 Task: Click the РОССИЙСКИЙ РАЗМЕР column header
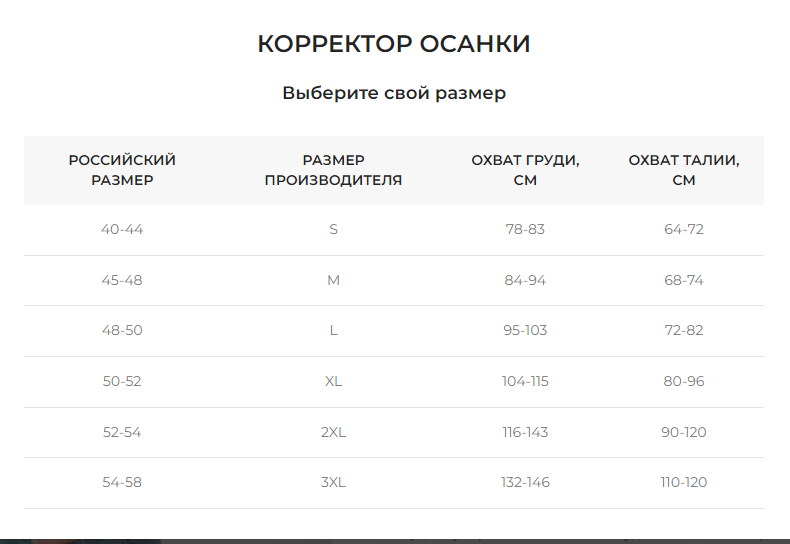click(122, 170)
